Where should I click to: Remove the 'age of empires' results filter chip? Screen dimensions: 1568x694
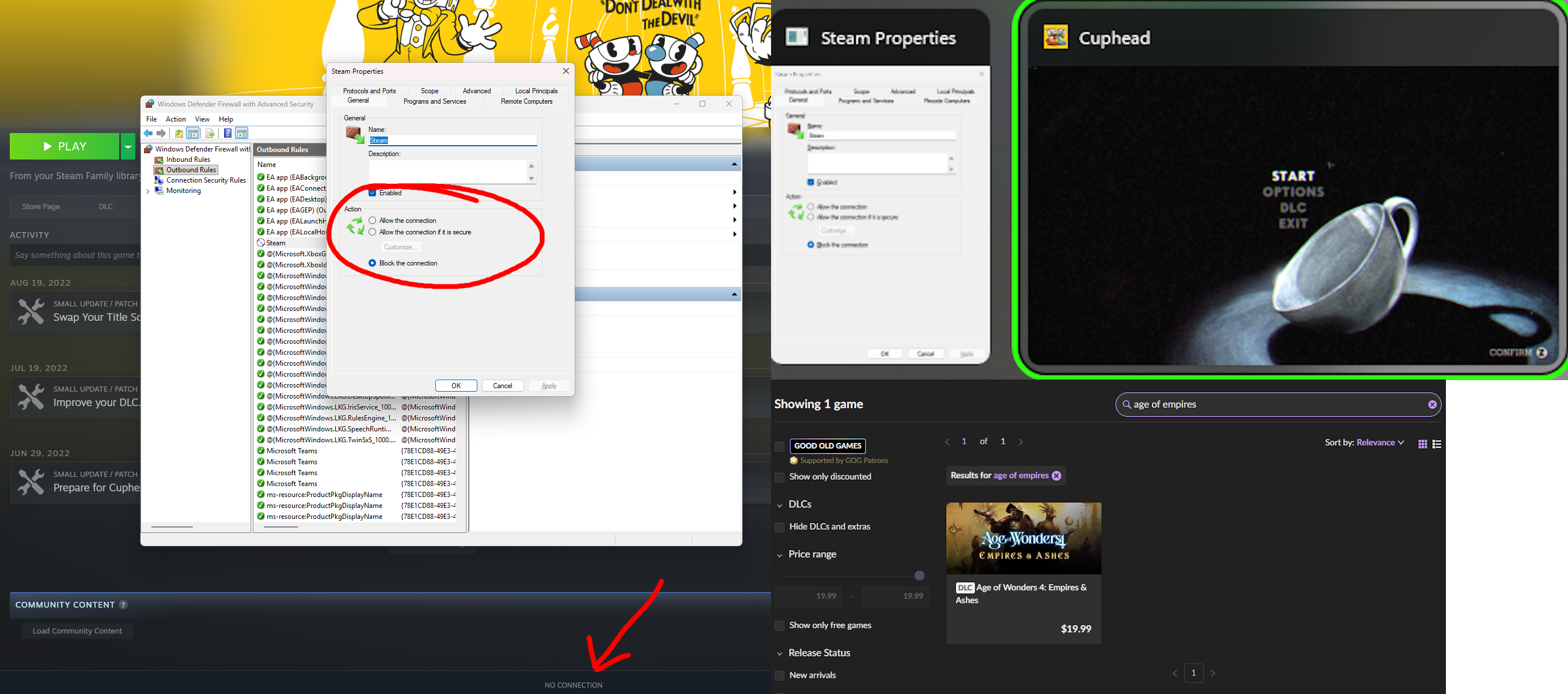(1057, 476)
